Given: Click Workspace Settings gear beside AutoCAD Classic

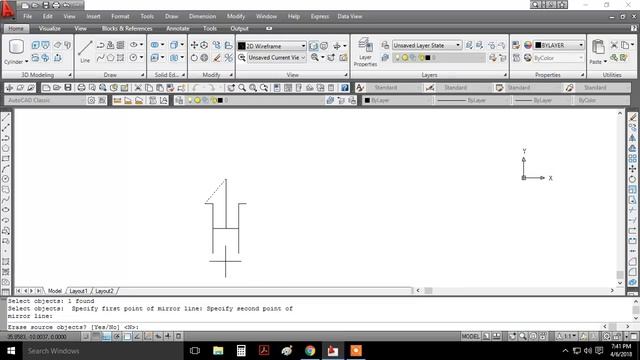Looking at the screenshot, I should click(x=91, y=100).
